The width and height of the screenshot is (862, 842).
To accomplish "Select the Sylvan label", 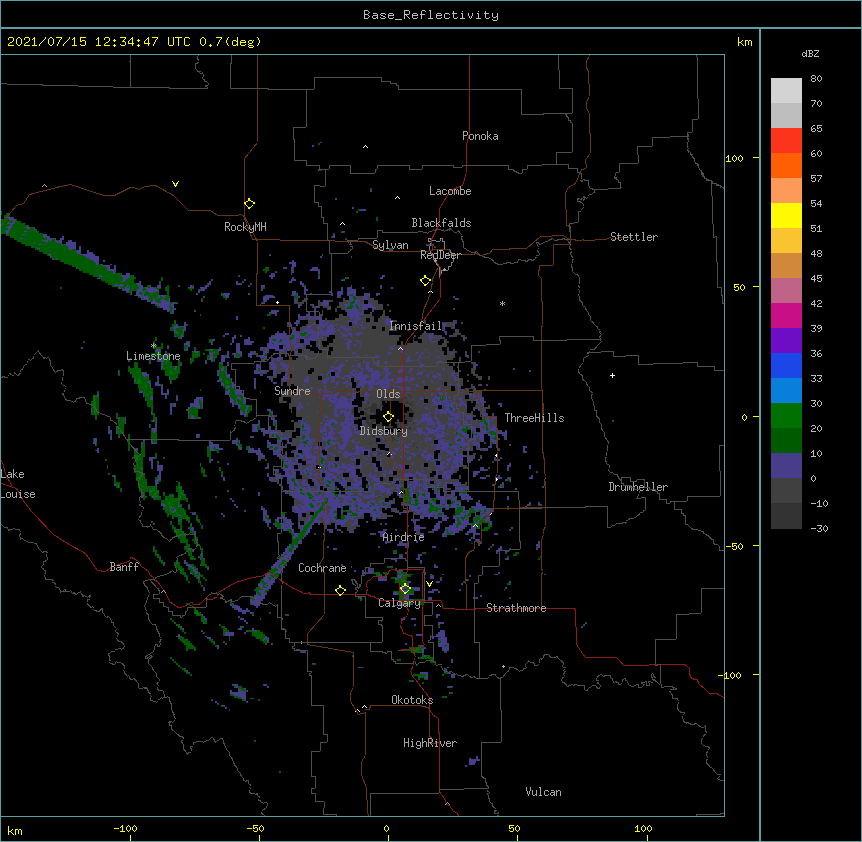I will [x=390, y=245].
